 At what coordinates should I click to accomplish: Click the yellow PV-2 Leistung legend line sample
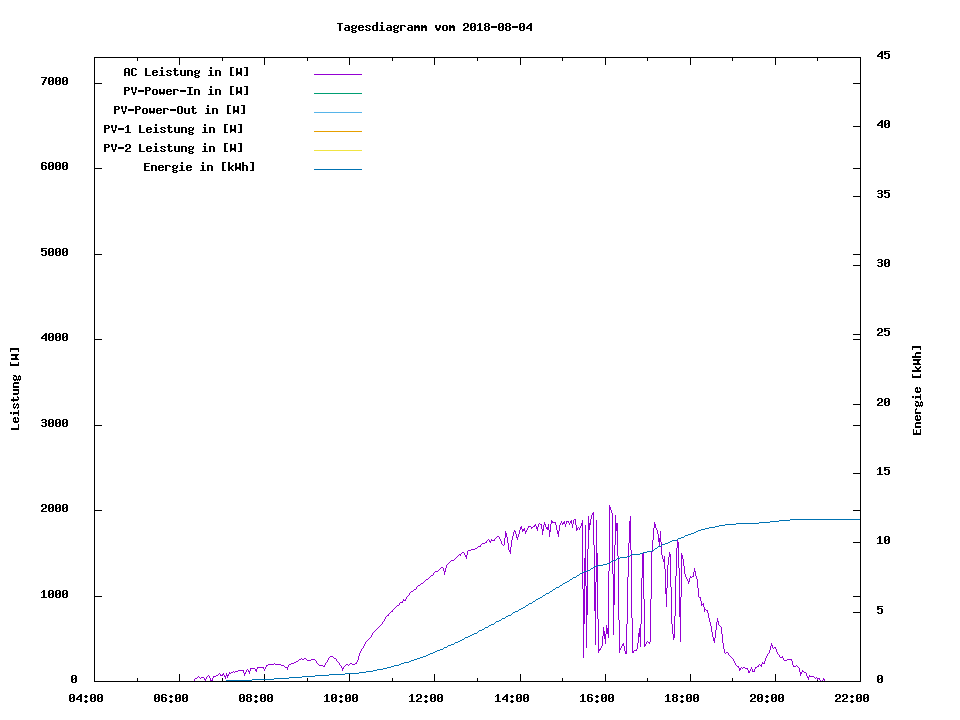point(337,150)
